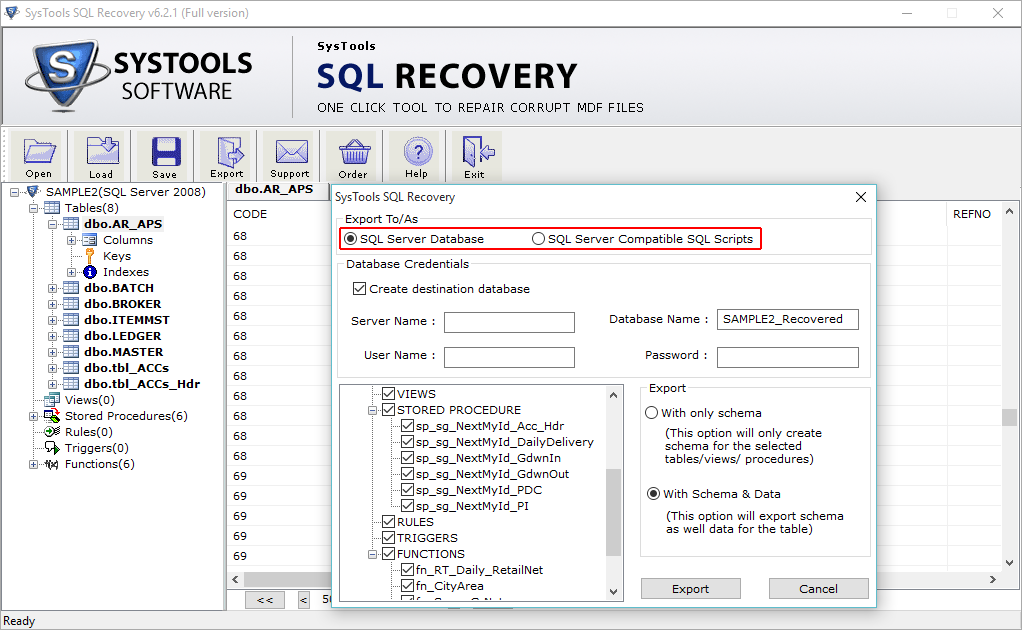Uncheck fn_RT_Daily_RetailNet checkbox
Screen dimensions: 1022x630
point(408,569)
